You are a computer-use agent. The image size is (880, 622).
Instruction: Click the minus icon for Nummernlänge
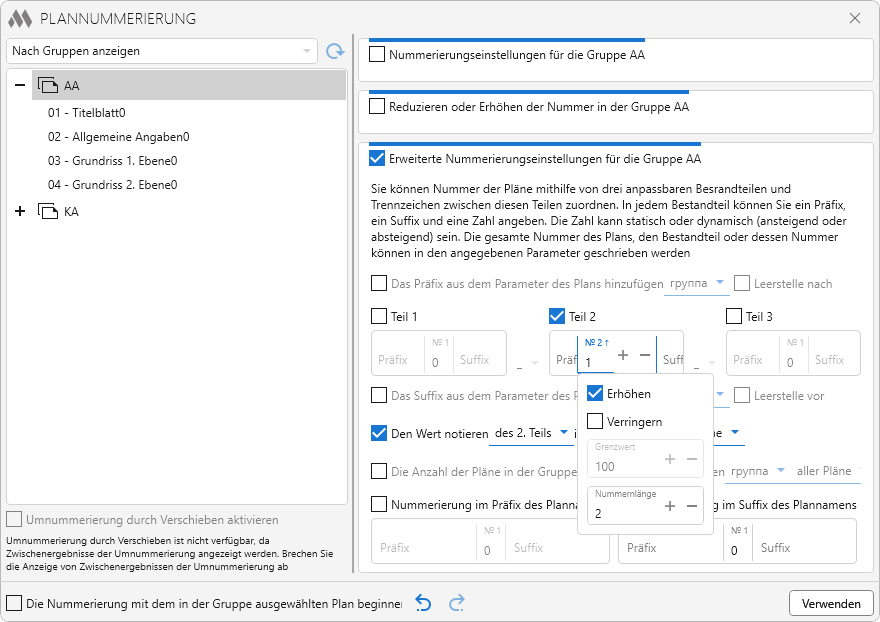click(x=692, y=506)
